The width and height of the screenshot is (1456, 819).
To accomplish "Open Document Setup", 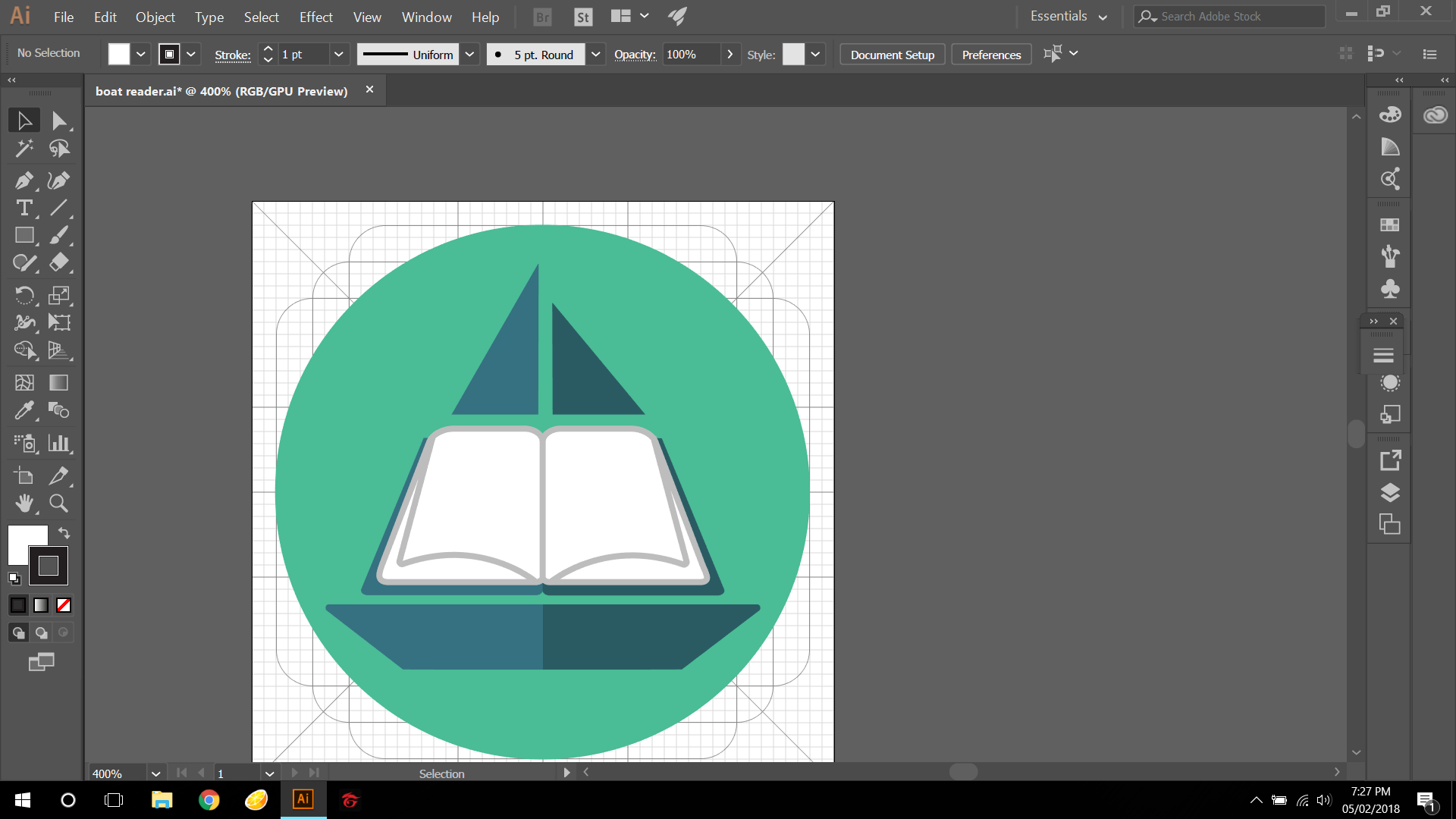I will (892, 54).
